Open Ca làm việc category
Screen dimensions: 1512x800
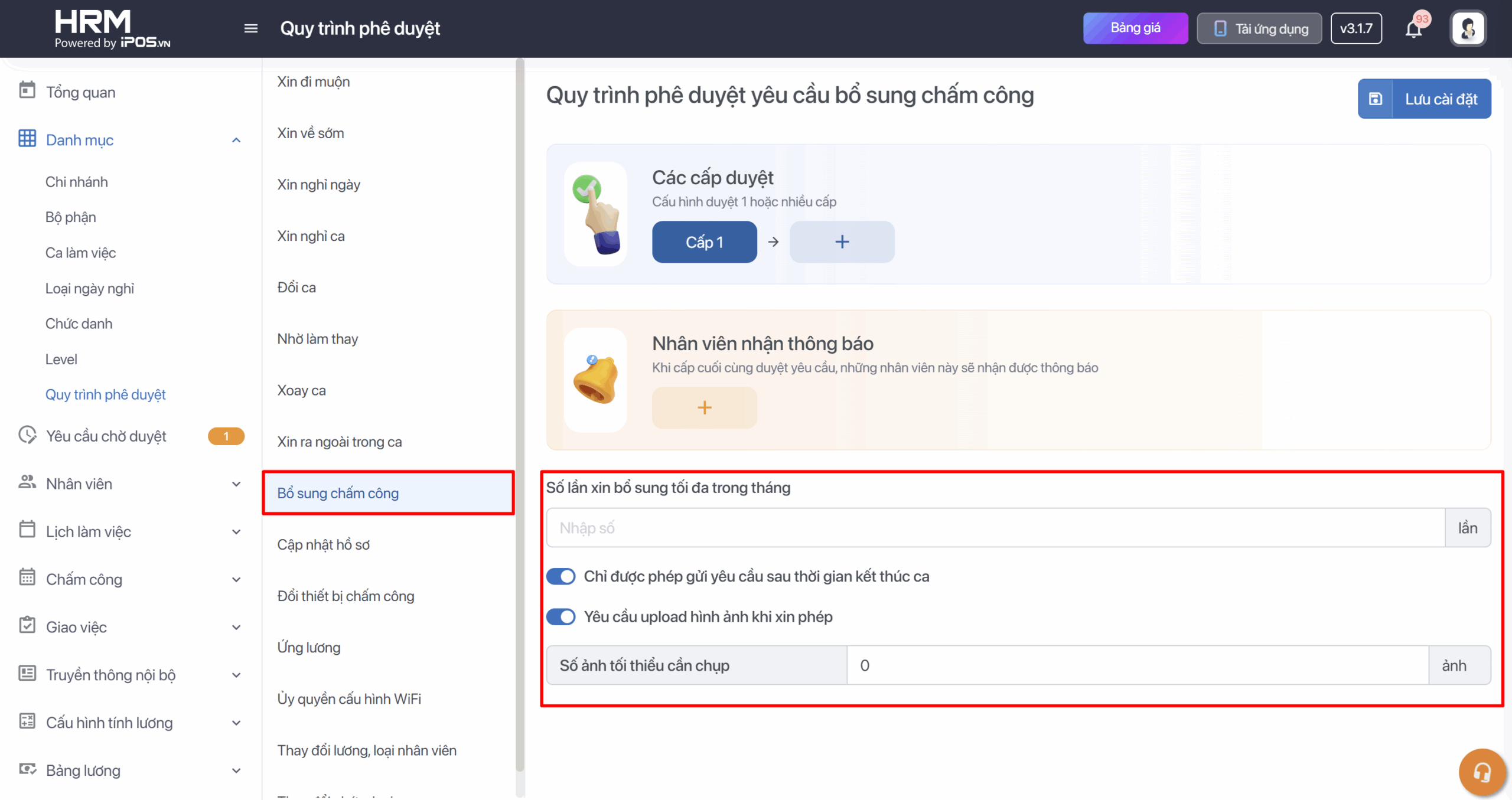coord(80,253)
